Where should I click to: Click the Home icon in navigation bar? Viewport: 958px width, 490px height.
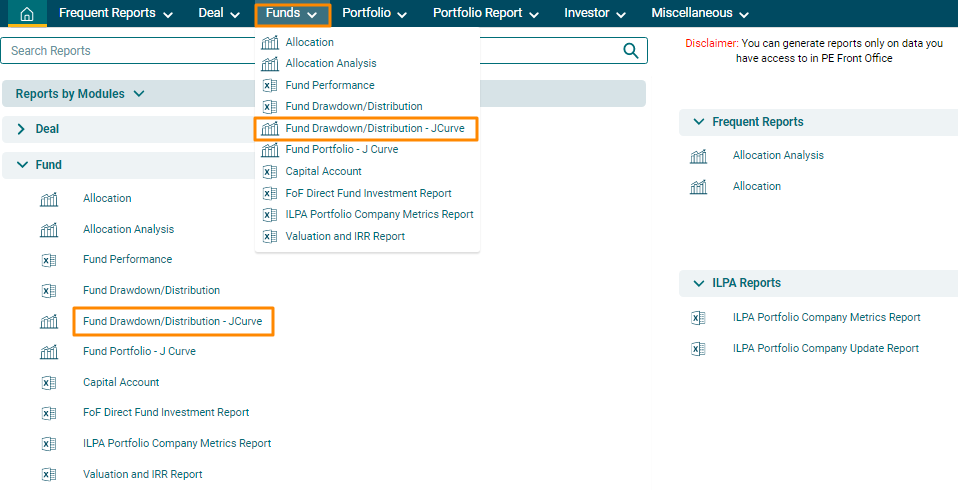27,14
